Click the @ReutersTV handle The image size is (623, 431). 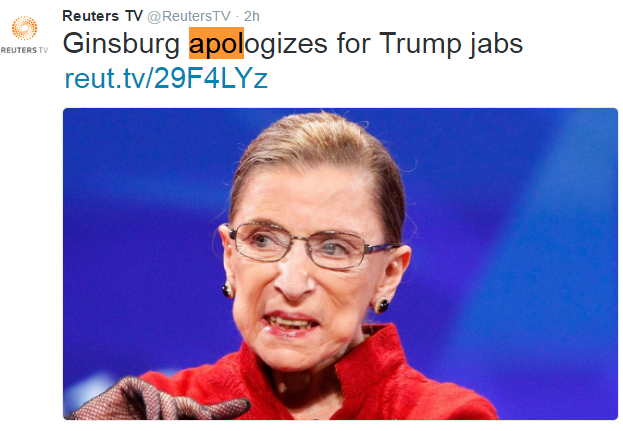[x=189, y=16]
